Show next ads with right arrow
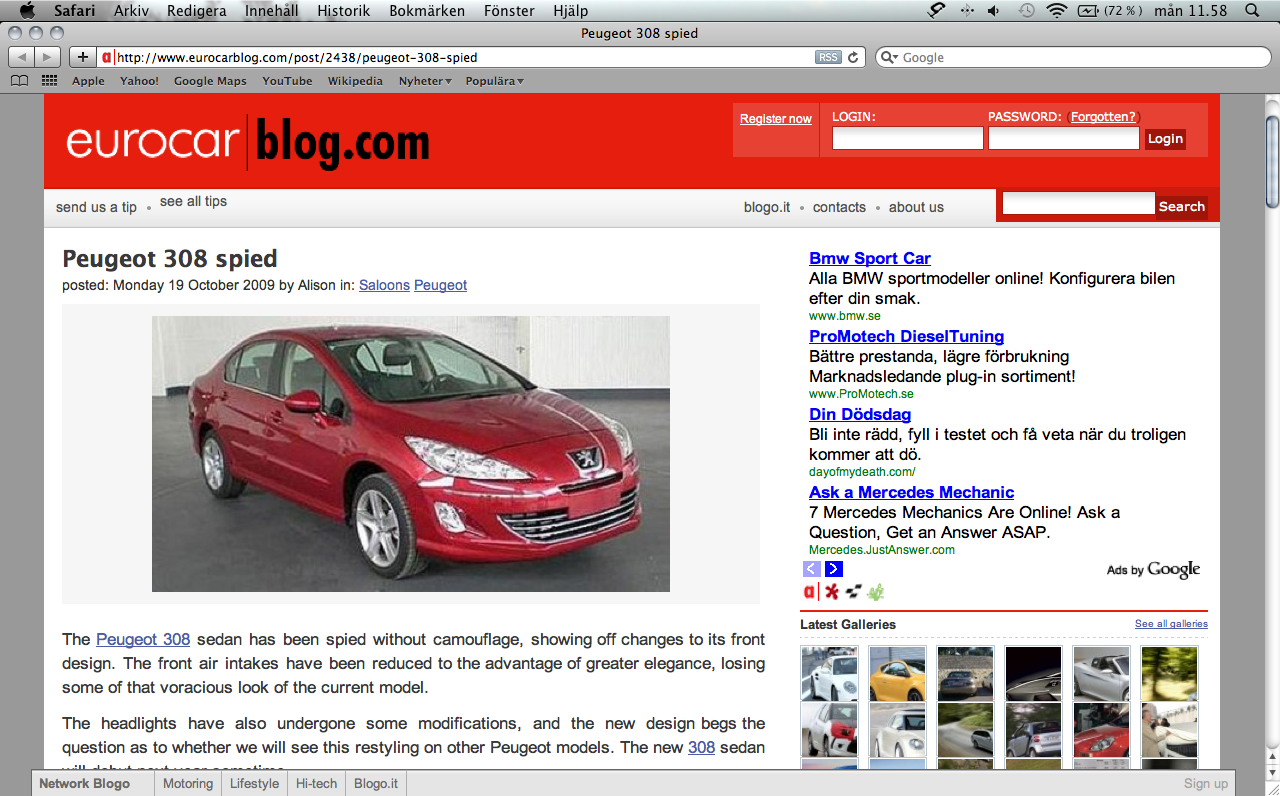1280x796 pixels. [x=834, y=569]
